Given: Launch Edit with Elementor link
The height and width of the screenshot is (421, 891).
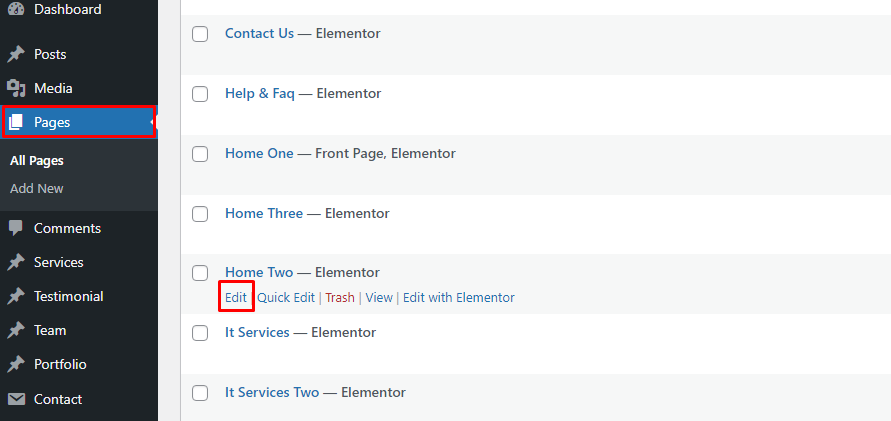Looking at the screenshot, I should pos(459,297).
